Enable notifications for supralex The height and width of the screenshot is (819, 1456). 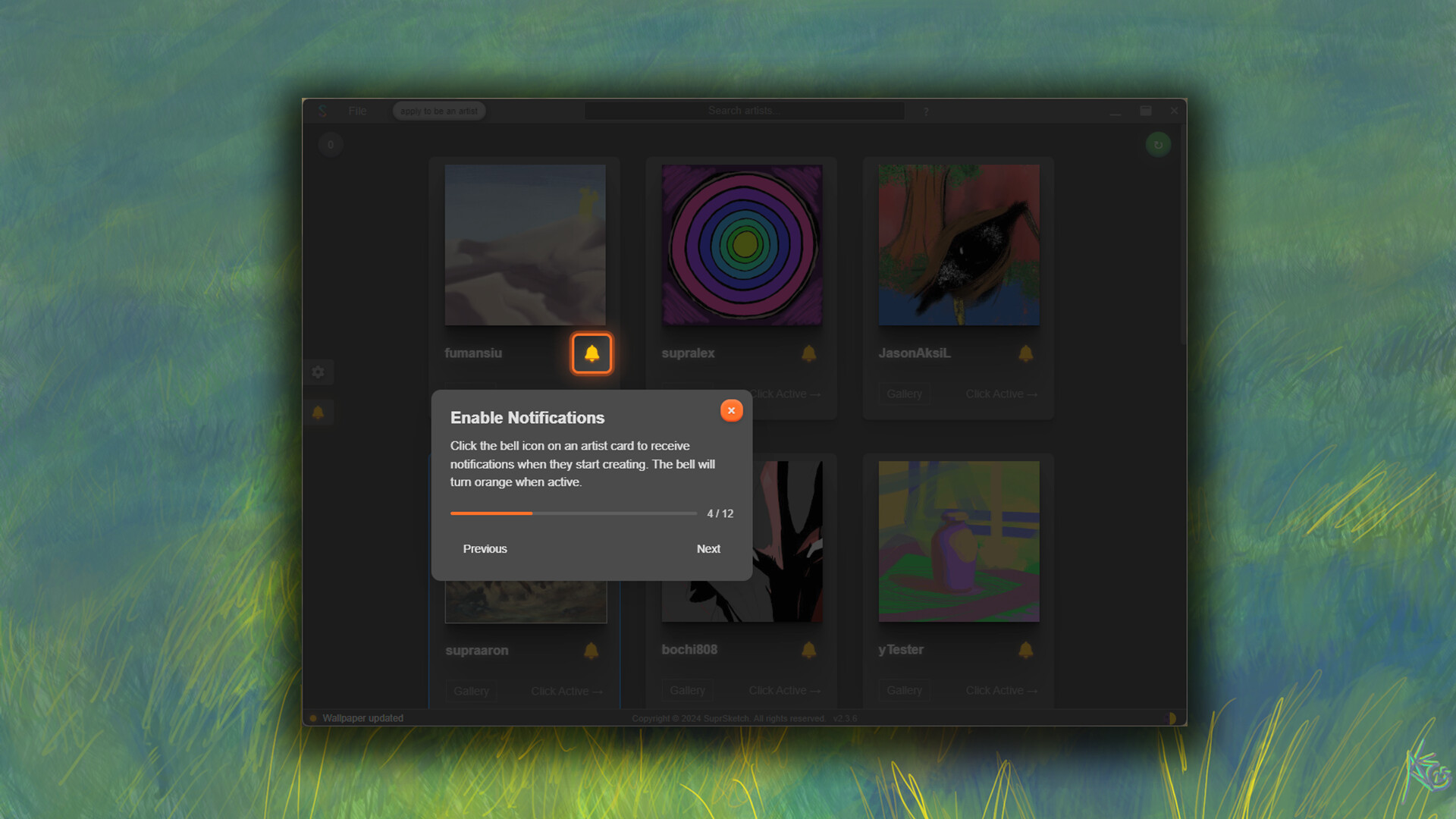coord(808,353)
